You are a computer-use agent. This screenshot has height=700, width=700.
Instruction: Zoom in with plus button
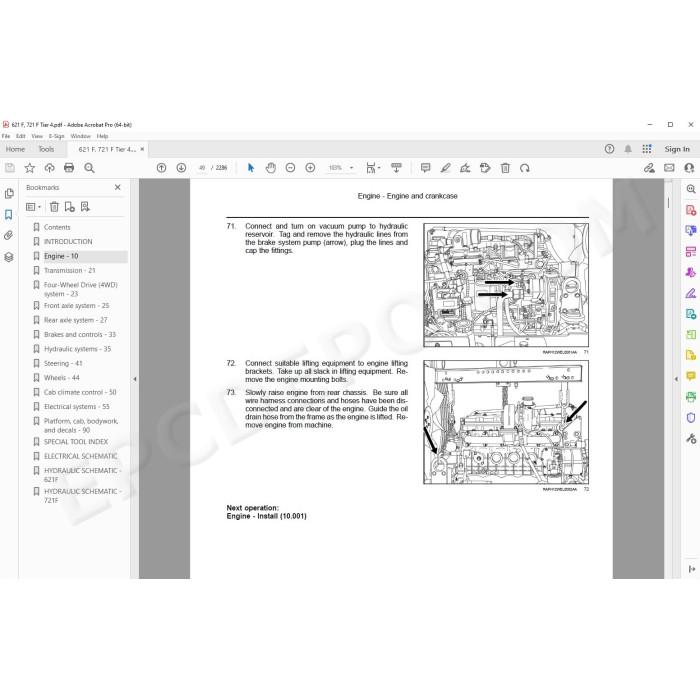tap(310, 168)
